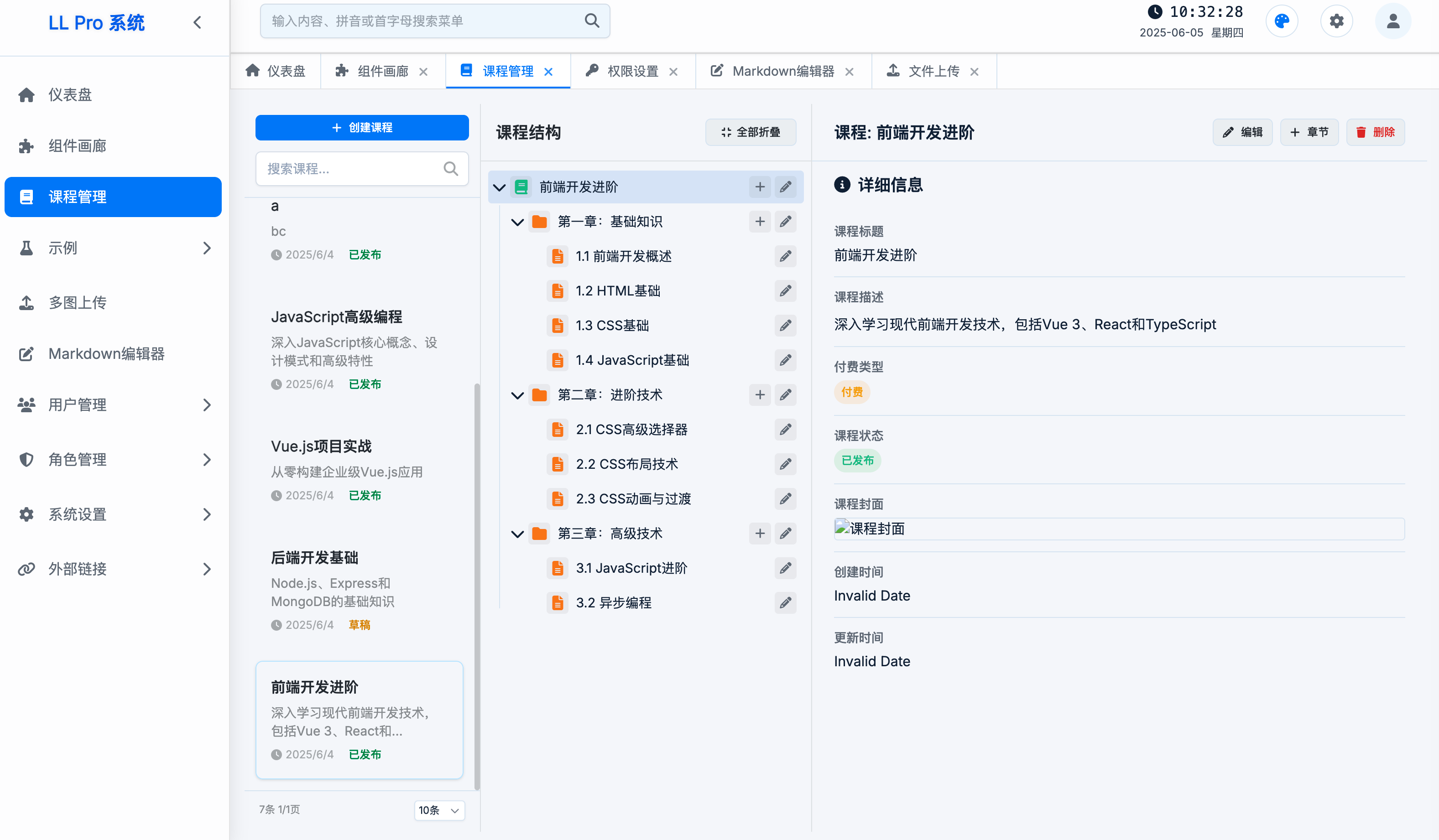Collapse the 第三章：高级技术 chapter
The height and width of the screenshot is (840, 1439).
tap(517, 534)
